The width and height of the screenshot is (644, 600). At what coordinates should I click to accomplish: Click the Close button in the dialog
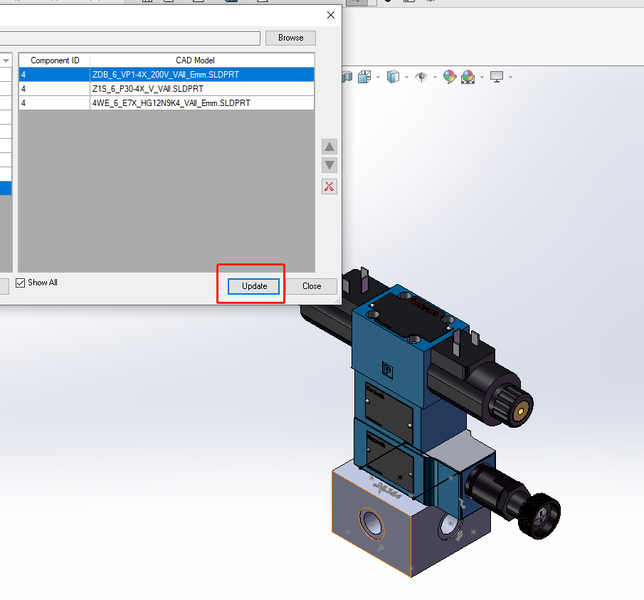(311, 286)
